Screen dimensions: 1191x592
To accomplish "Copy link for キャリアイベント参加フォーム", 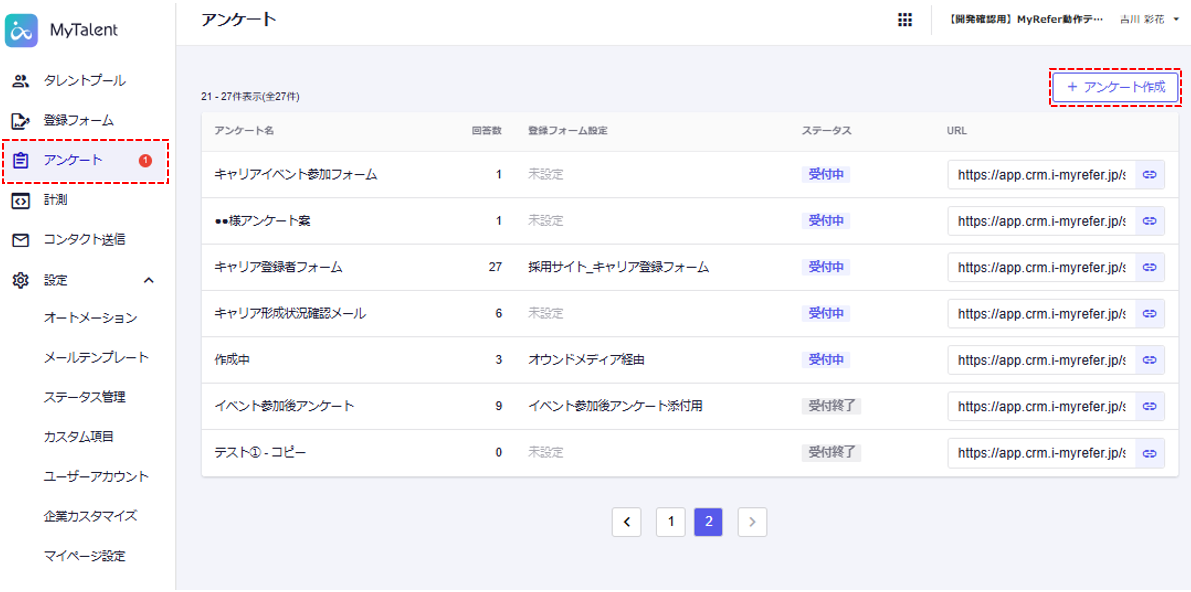I will point(1150,174).
